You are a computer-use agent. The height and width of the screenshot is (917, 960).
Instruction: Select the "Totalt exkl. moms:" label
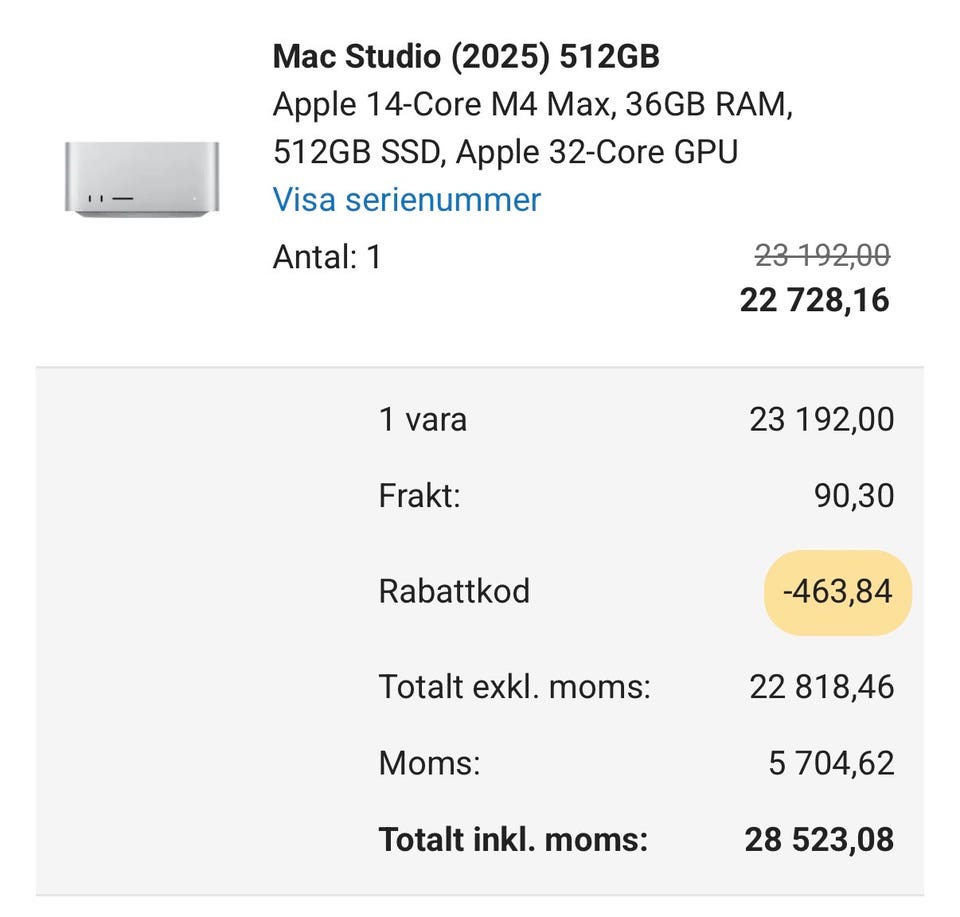click(x=514, y=687)
